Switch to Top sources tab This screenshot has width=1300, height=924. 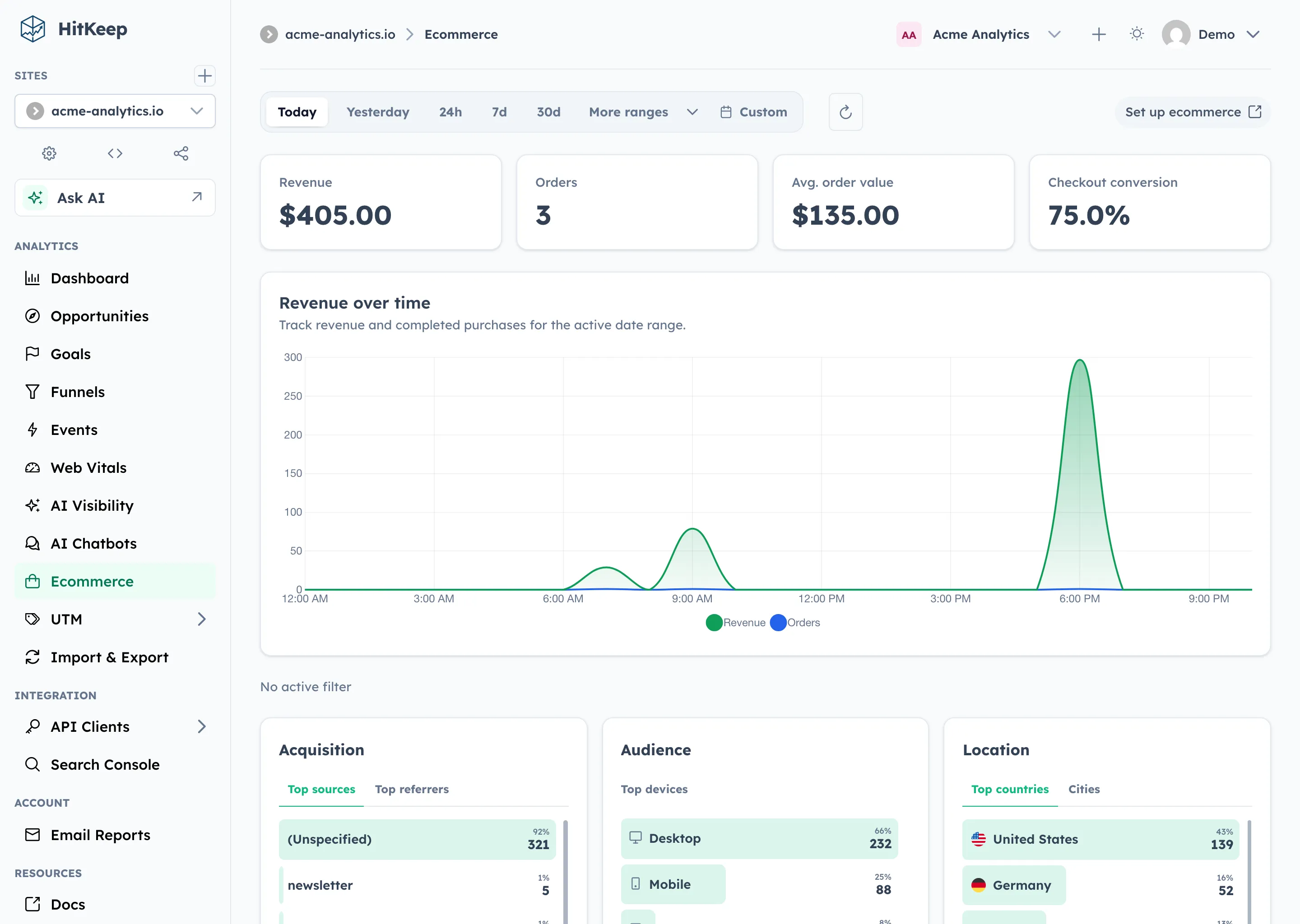click(321, 789)
